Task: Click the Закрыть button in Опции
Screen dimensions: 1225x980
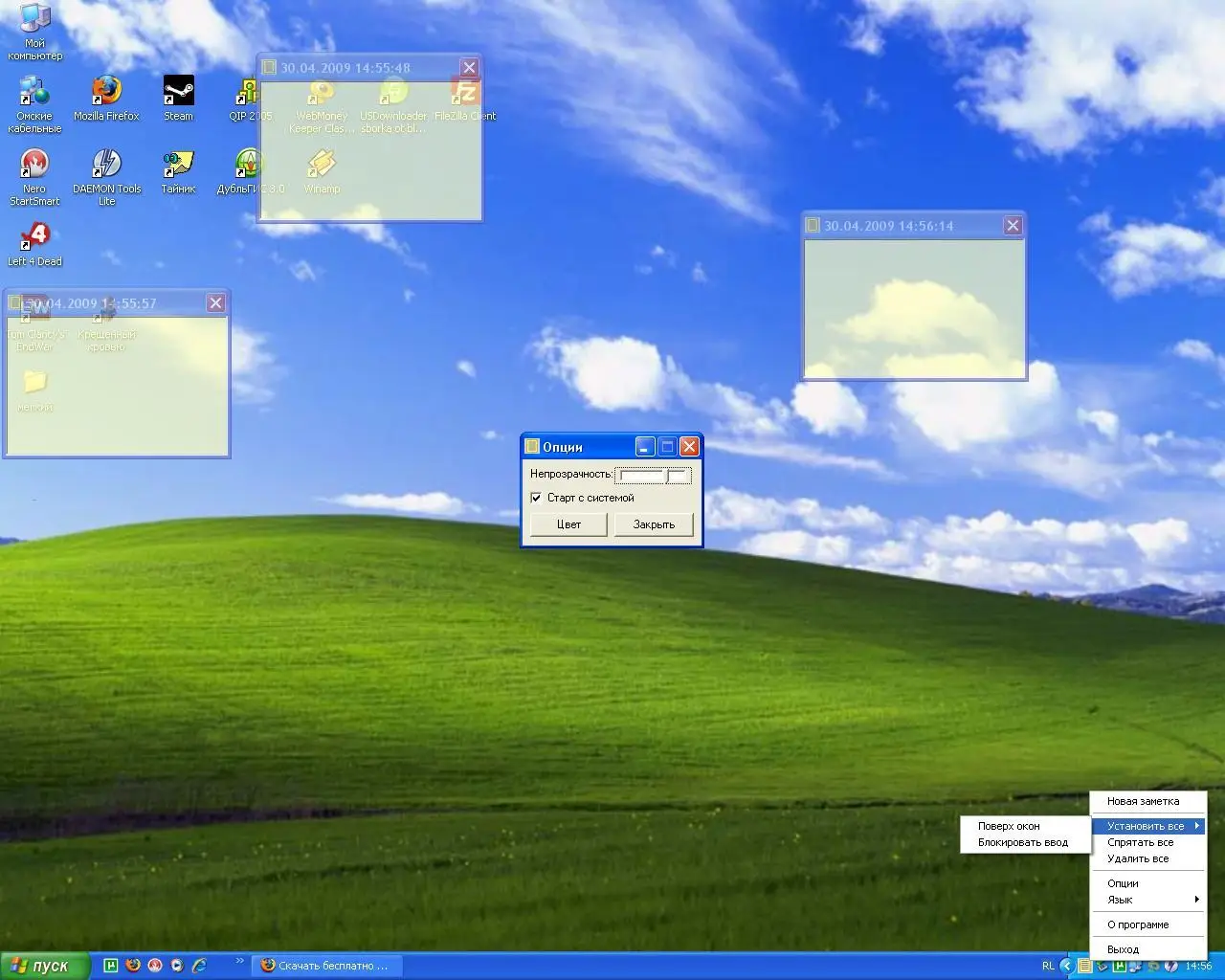Action: (654, 524)
